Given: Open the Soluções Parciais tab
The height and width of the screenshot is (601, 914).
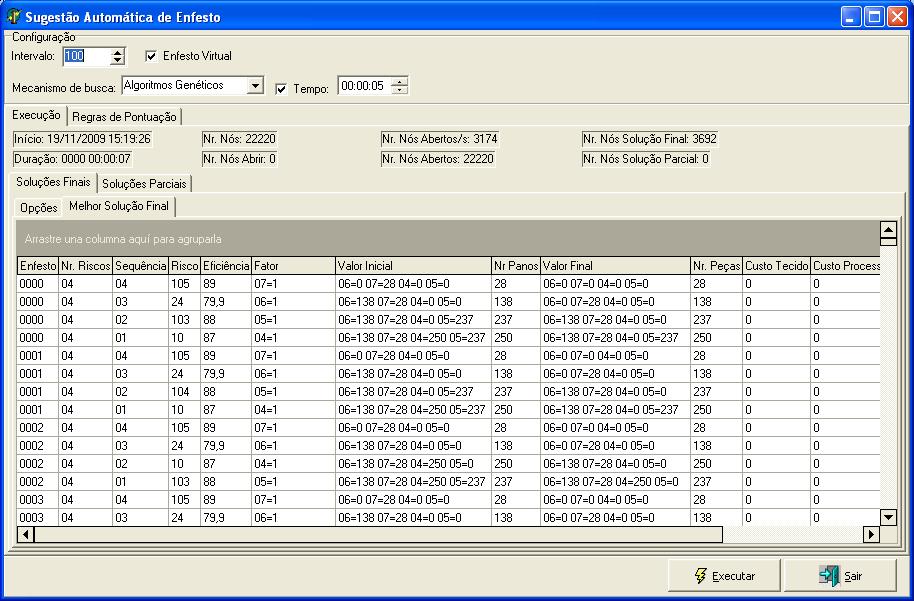Looking at the screenshot, I should (145, 184).
